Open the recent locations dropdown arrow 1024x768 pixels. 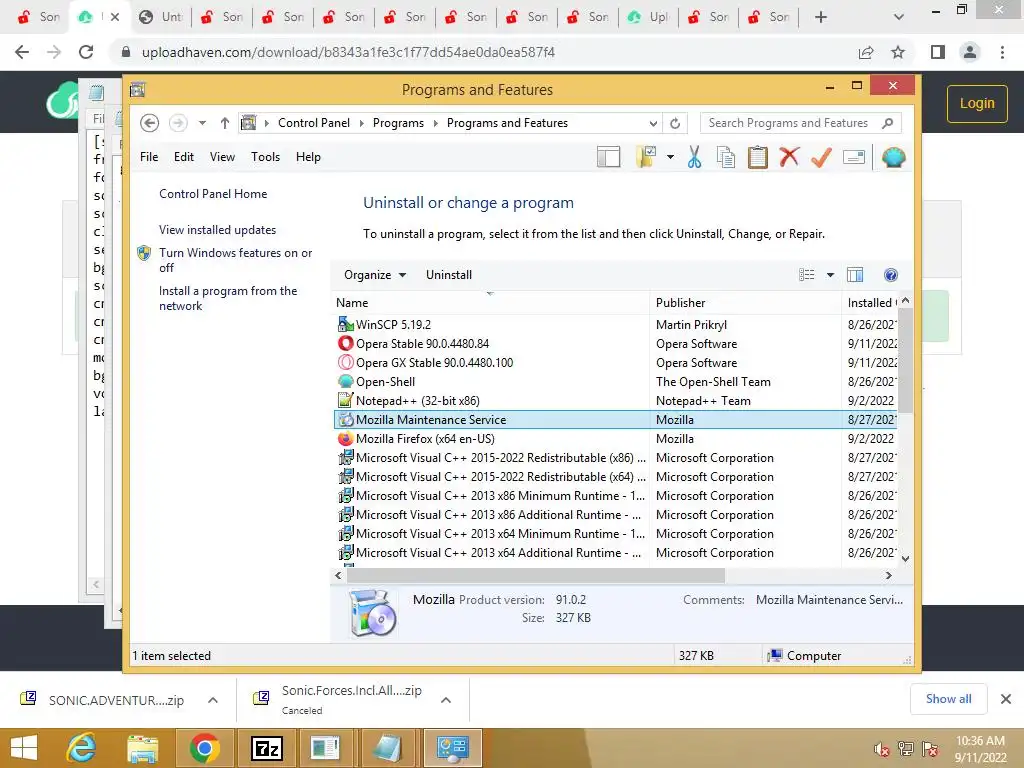pyautogui.click(x=202, y=123)
